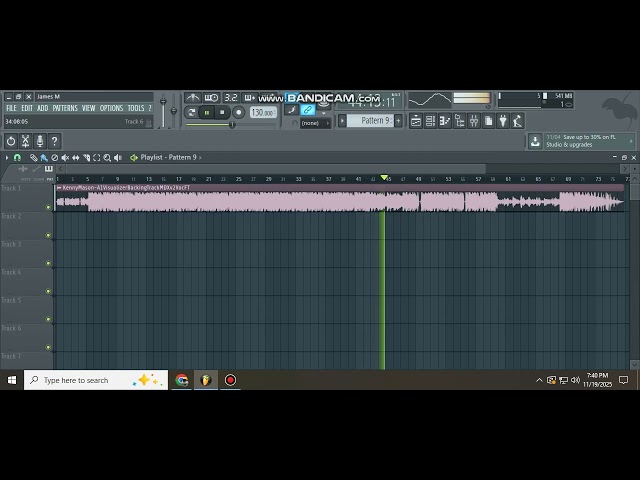The image size is (640, 480).
Task: Open the pattern selector arrow before Pattern 9
Action: click(x=342, y=121)
